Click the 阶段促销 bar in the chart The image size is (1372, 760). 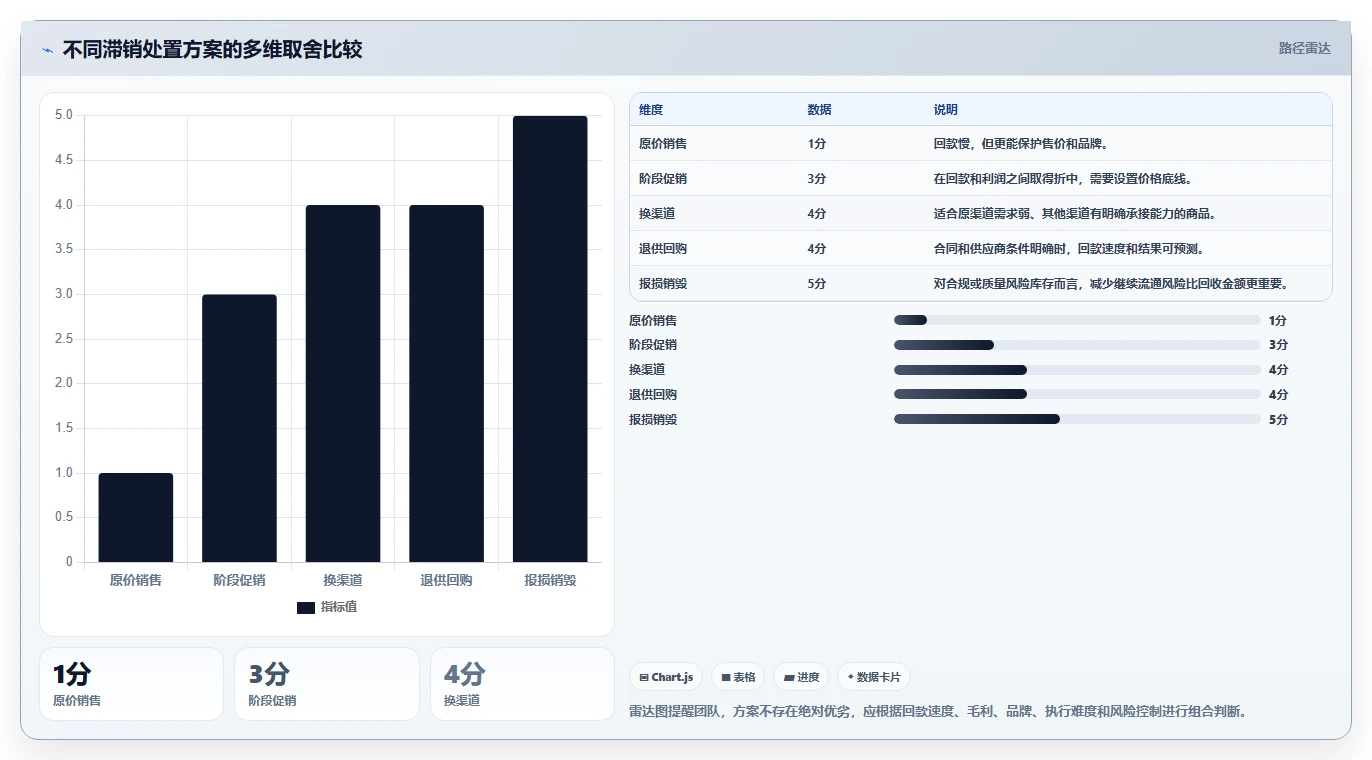point(239,428)
